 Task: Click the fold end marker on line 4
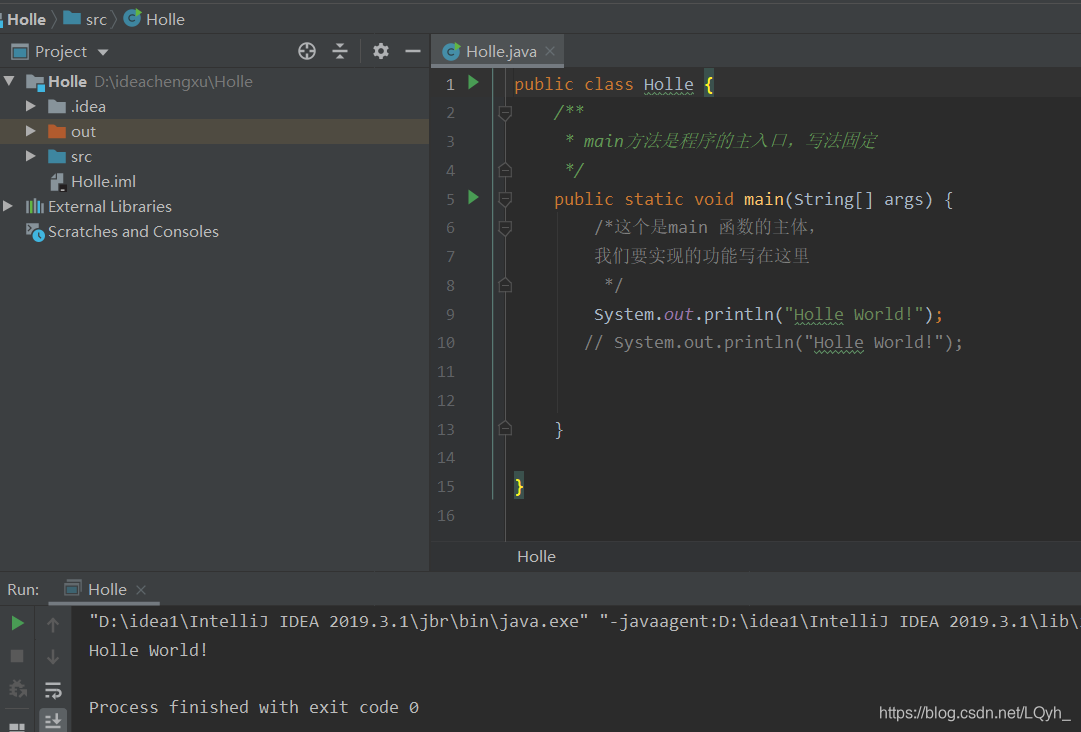click(505, 170)
